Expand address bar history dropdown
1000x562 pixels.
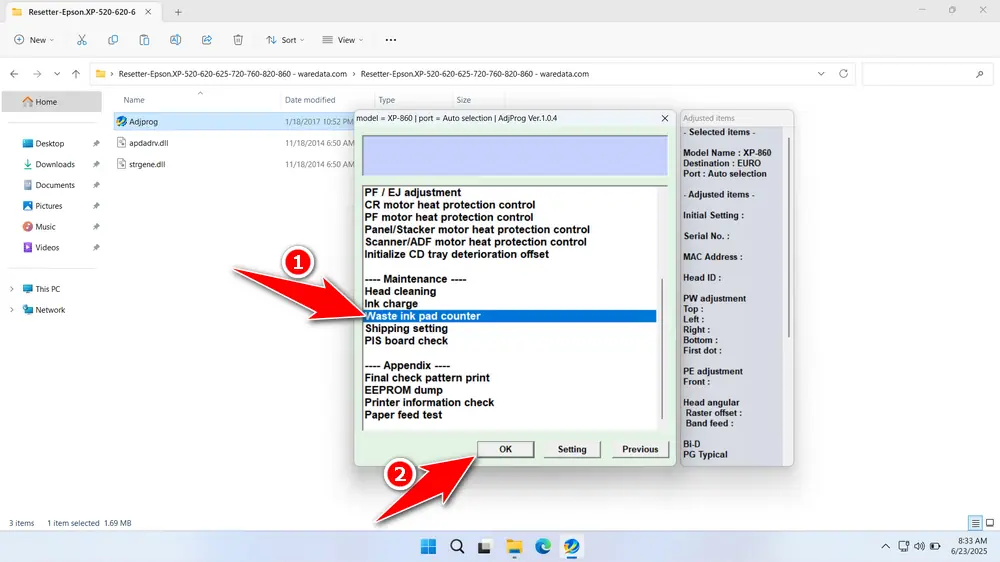coord(821,74)
